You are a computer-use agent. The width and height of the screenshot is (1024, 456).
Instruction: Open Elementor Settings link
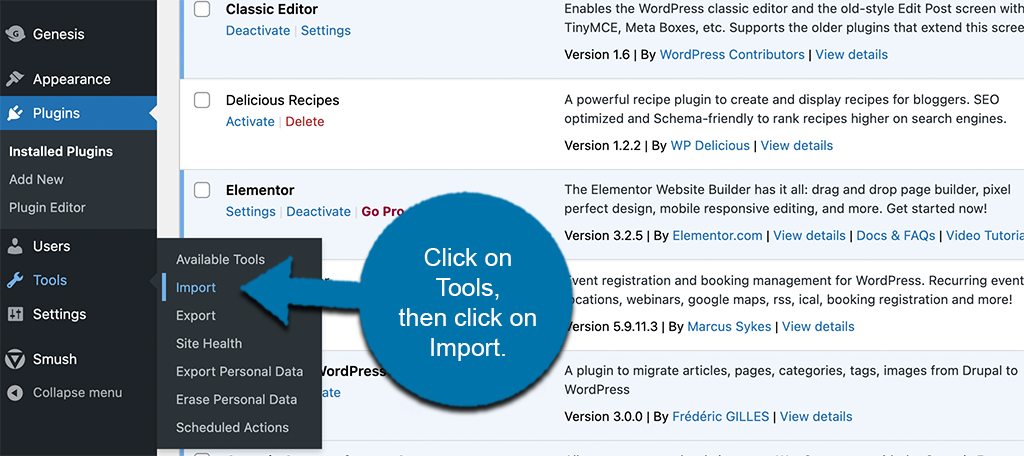(251, 212)
